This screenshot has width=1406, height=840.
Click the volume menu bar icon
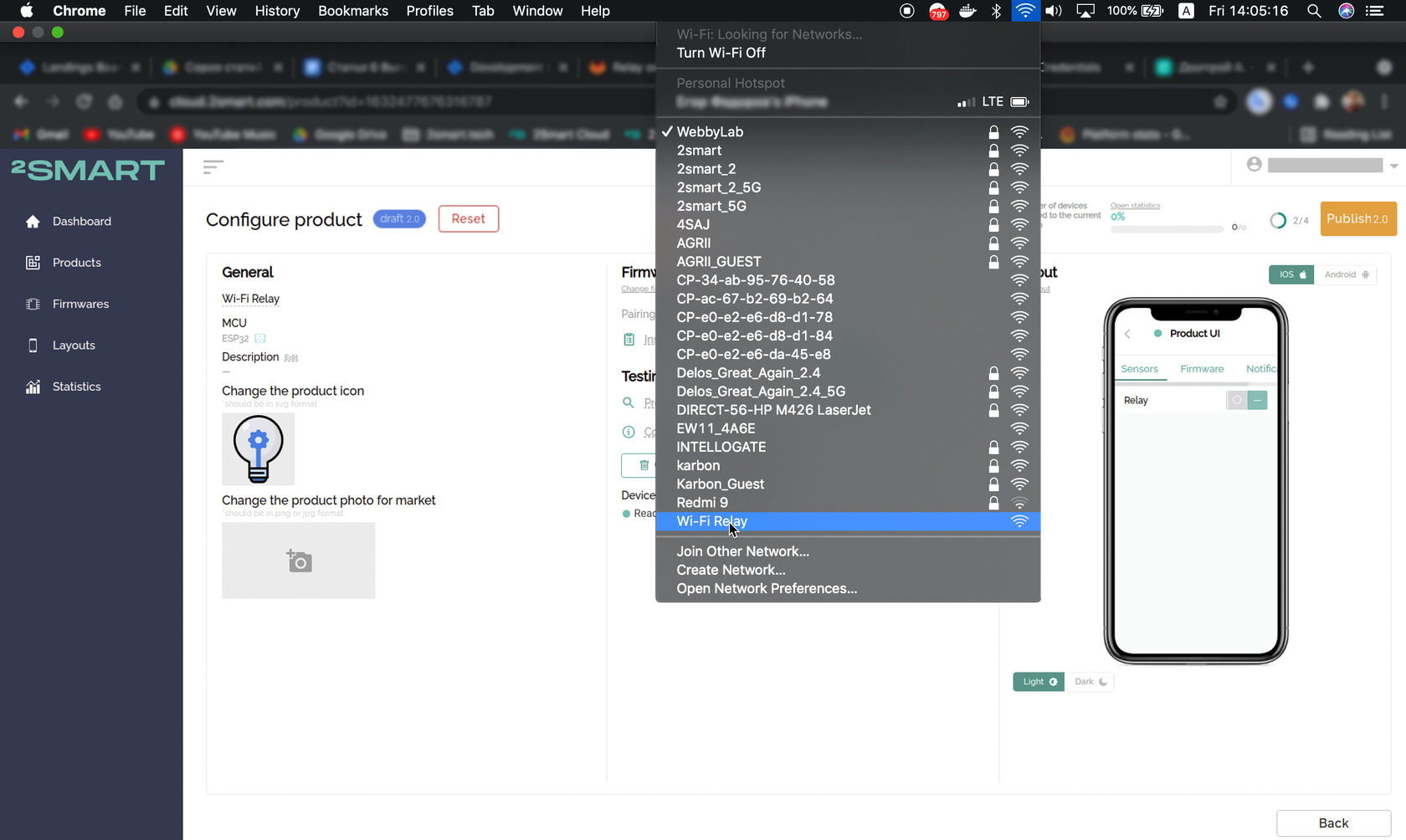point(1054,11)
